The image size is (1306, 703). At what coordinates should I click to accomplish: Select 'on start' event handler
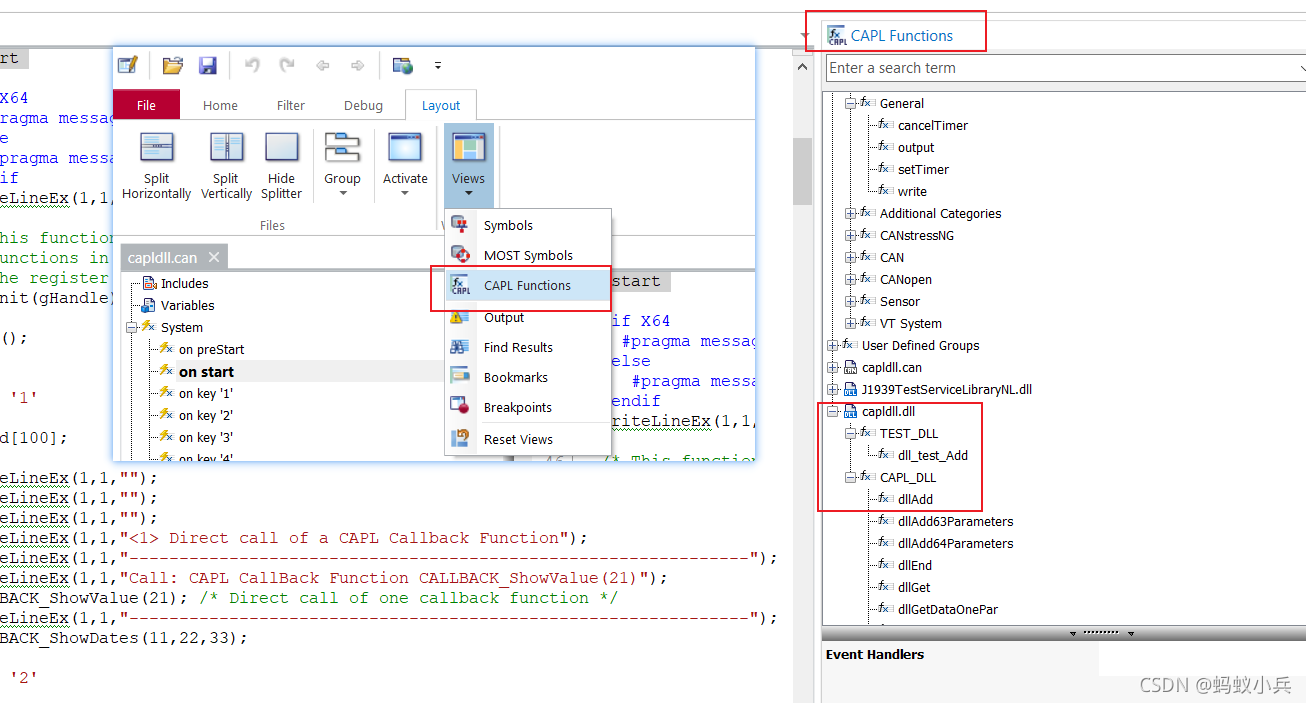tap(206, 371)
